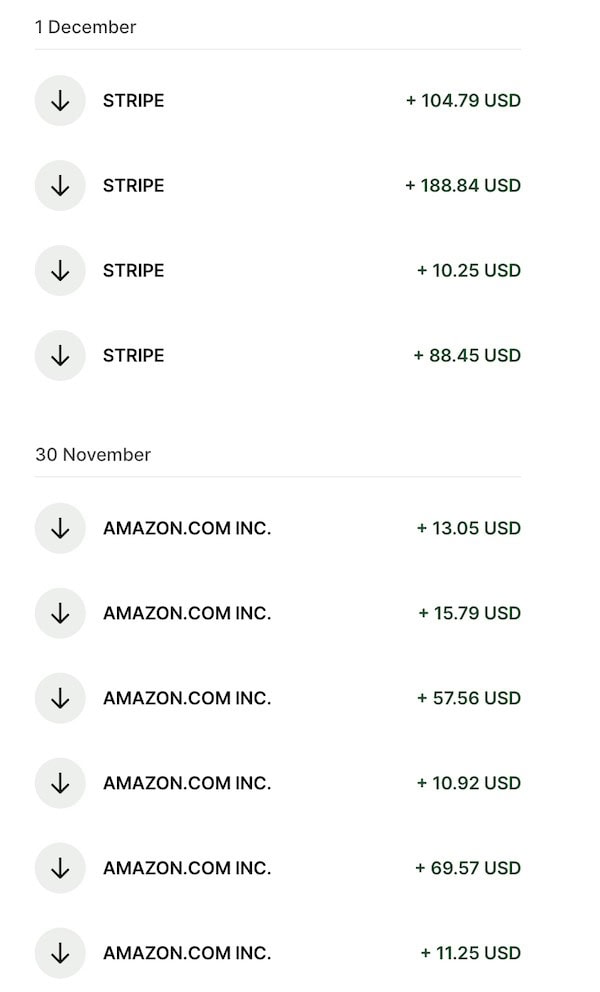Click the + 88.45 USD amount

click(467, 356)
